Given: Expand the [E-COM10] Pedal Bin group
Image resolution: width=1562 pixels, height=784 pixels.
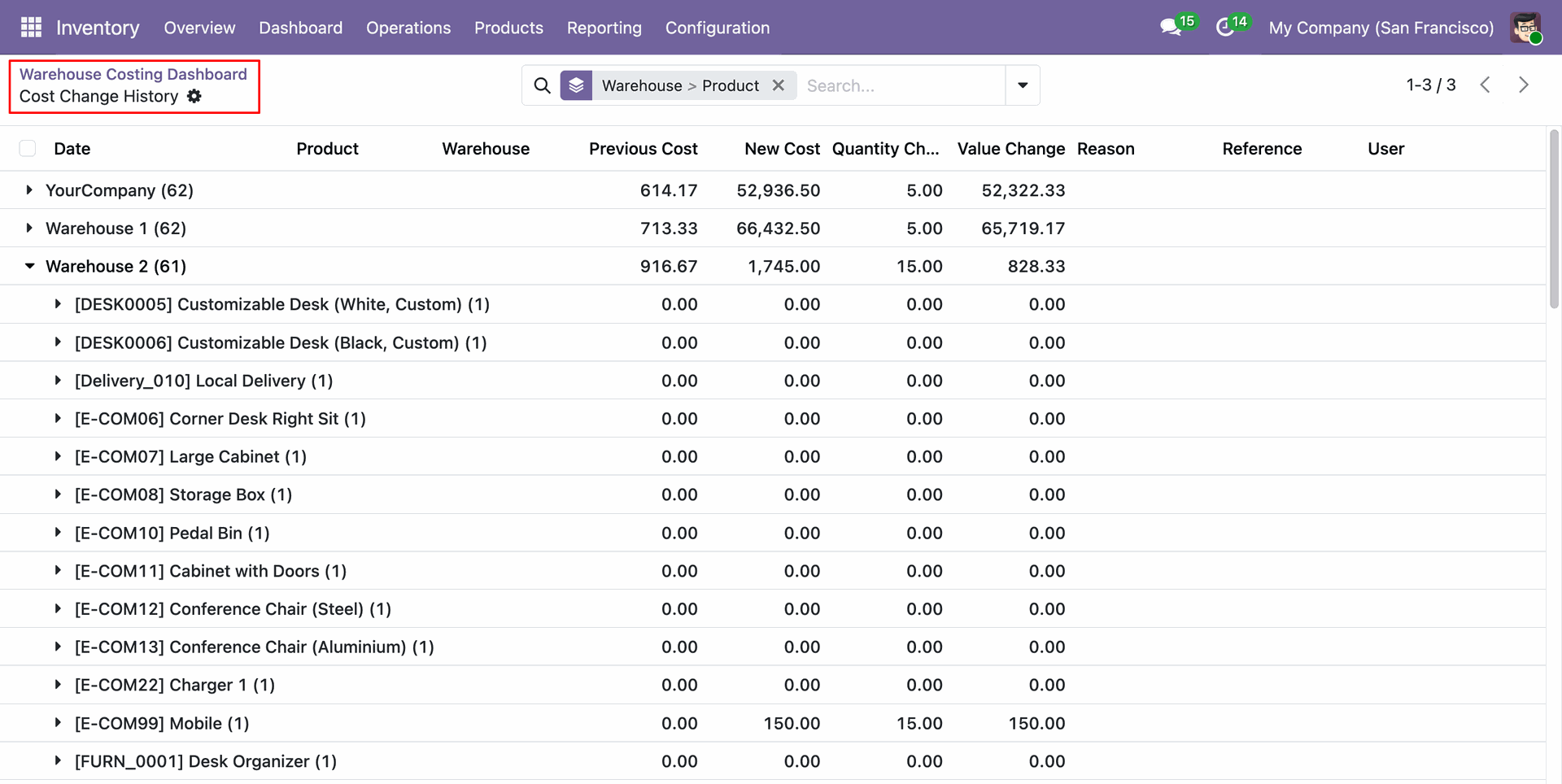Looking at the screenshot, I should point(58,533).
